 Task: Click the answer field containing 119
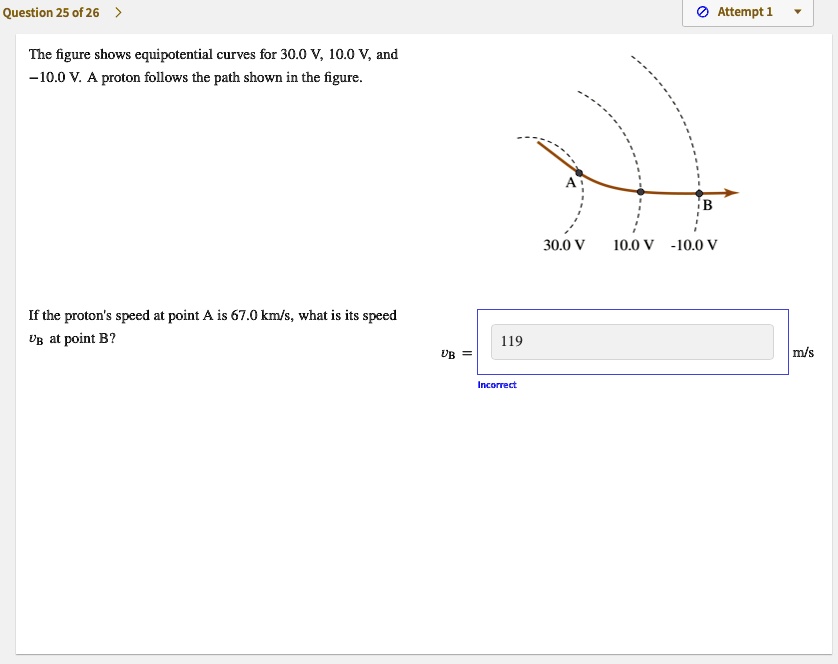[x=632, y=341]
